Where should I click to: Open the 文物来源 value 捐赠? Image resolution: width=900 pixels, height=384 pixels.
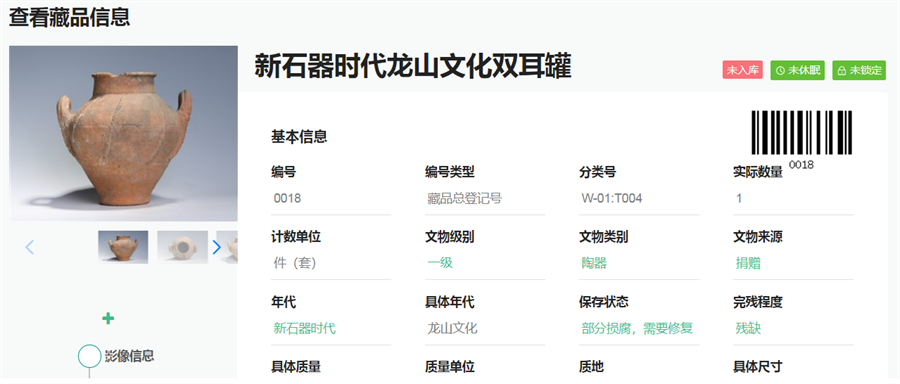point(748,263)
